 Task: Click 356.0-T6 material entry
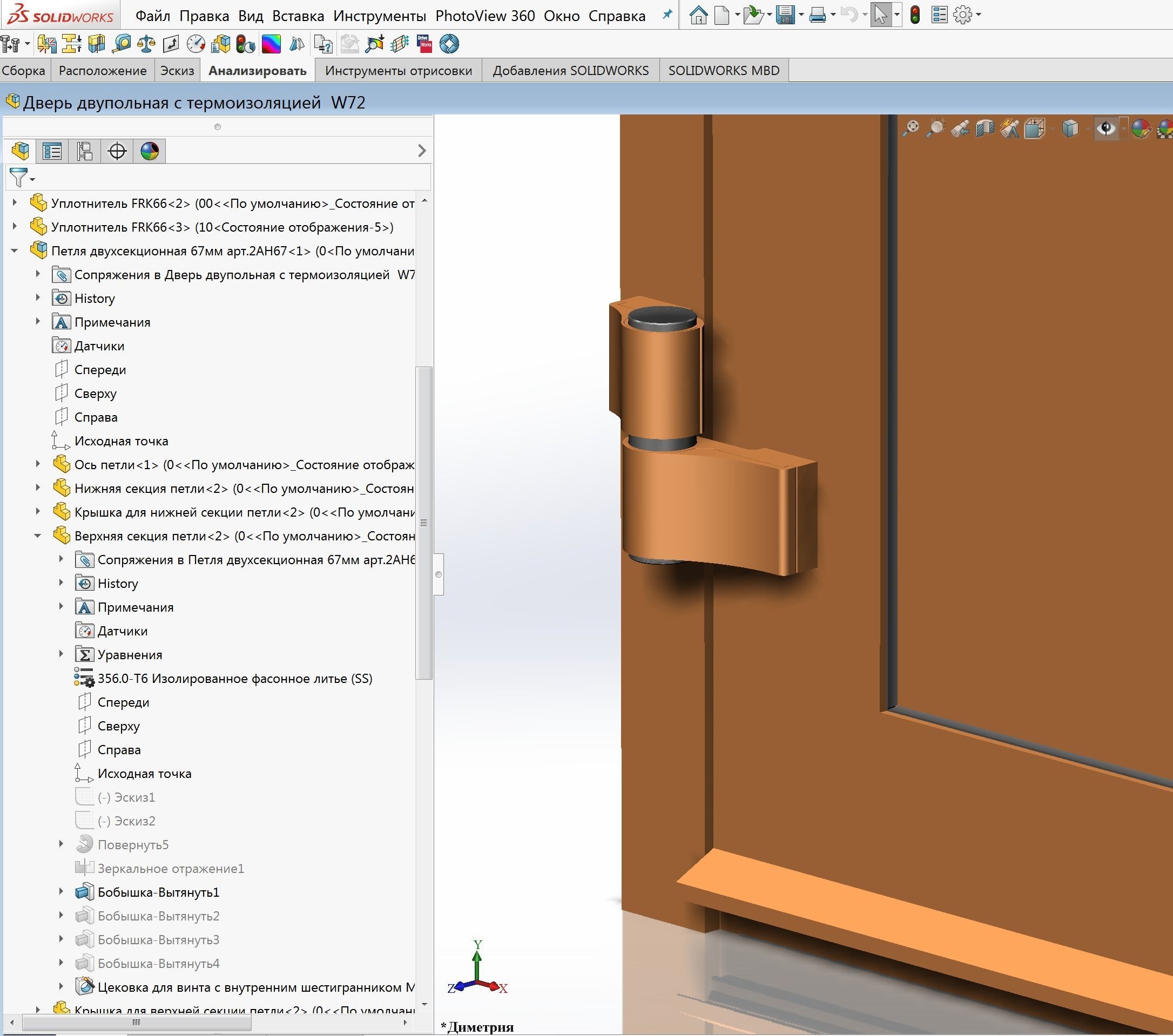(x=234, y=679)
